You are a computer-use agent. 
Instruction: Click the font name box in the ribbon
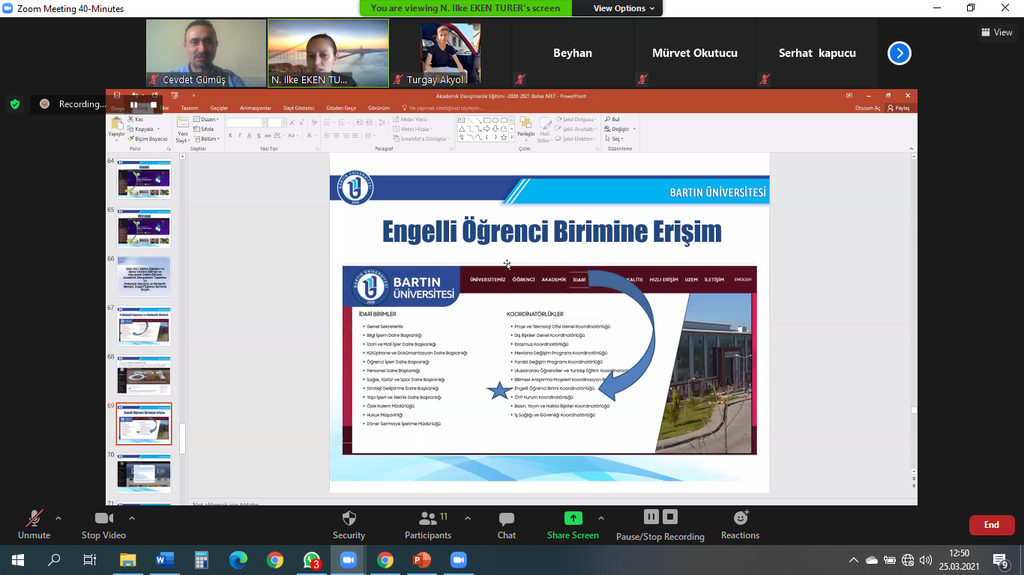point(244,122)
